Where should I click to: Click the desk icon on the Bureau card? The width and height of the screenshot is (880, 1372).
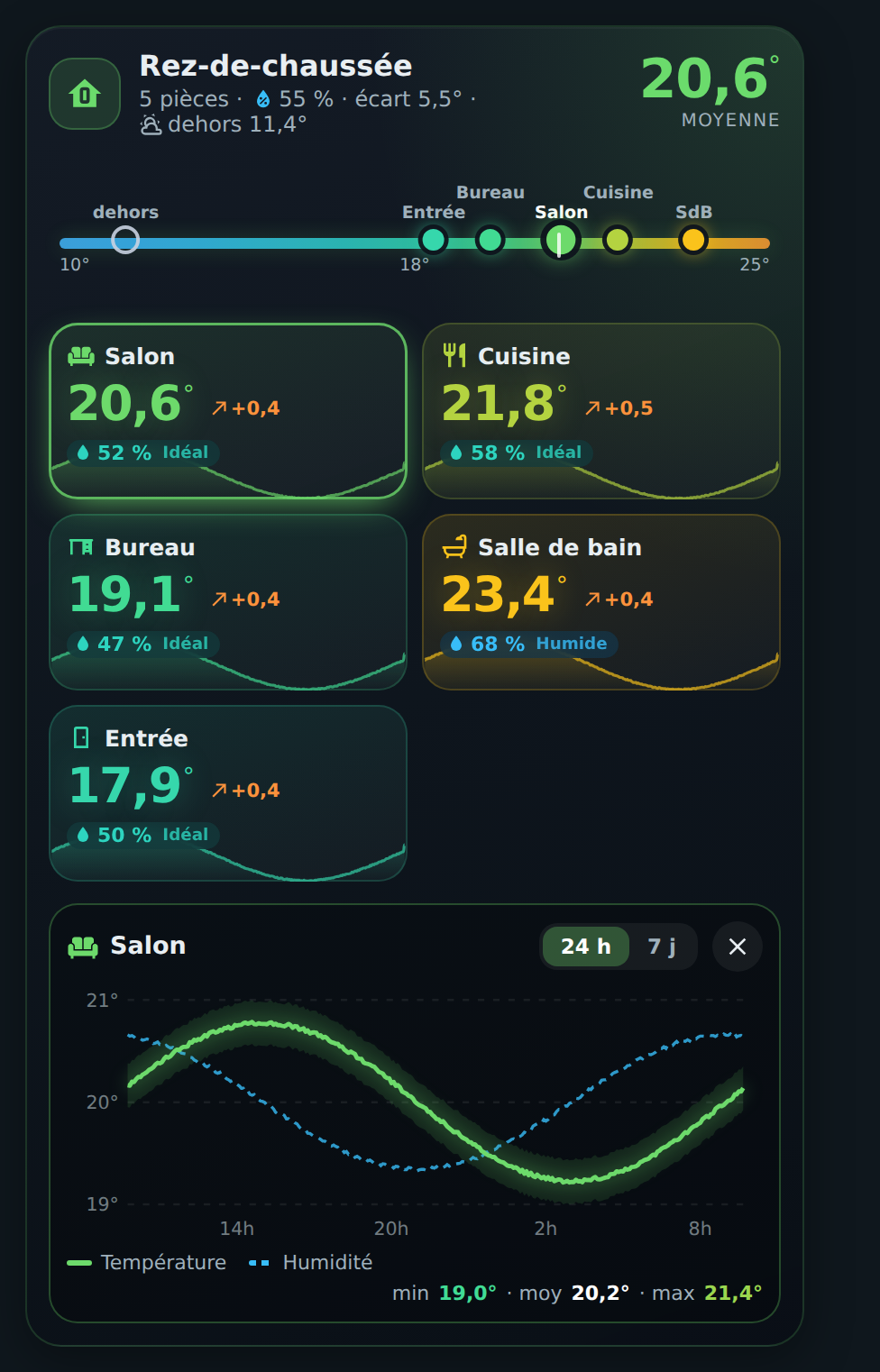[x=81, y=547]
